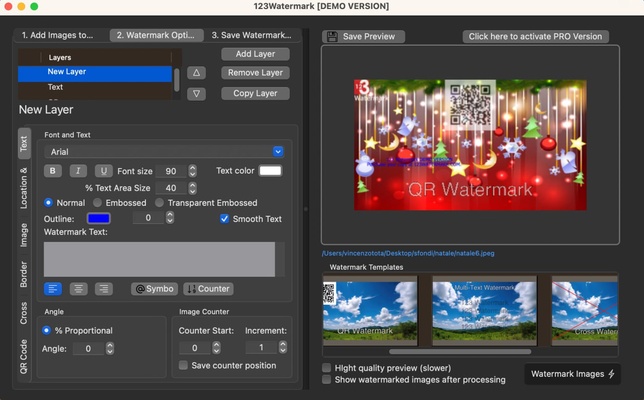The height and width of the screenshot is (400, 644).
Task: Insert Counter into watermark text
Action: [x=209, y=289]
